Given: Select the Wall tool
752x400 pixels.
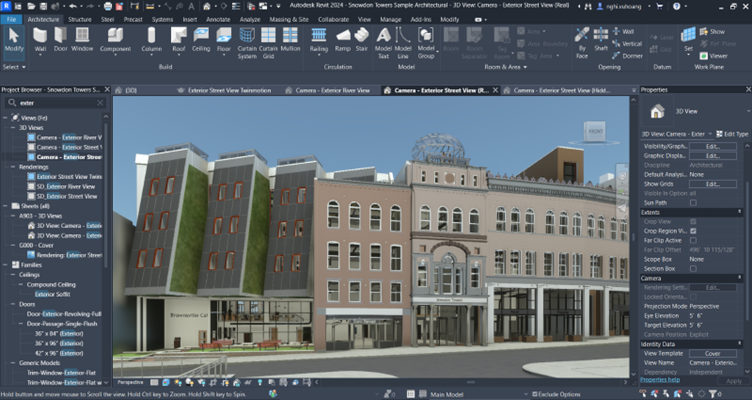Looking at the screenshot, I should click(40, 39).
